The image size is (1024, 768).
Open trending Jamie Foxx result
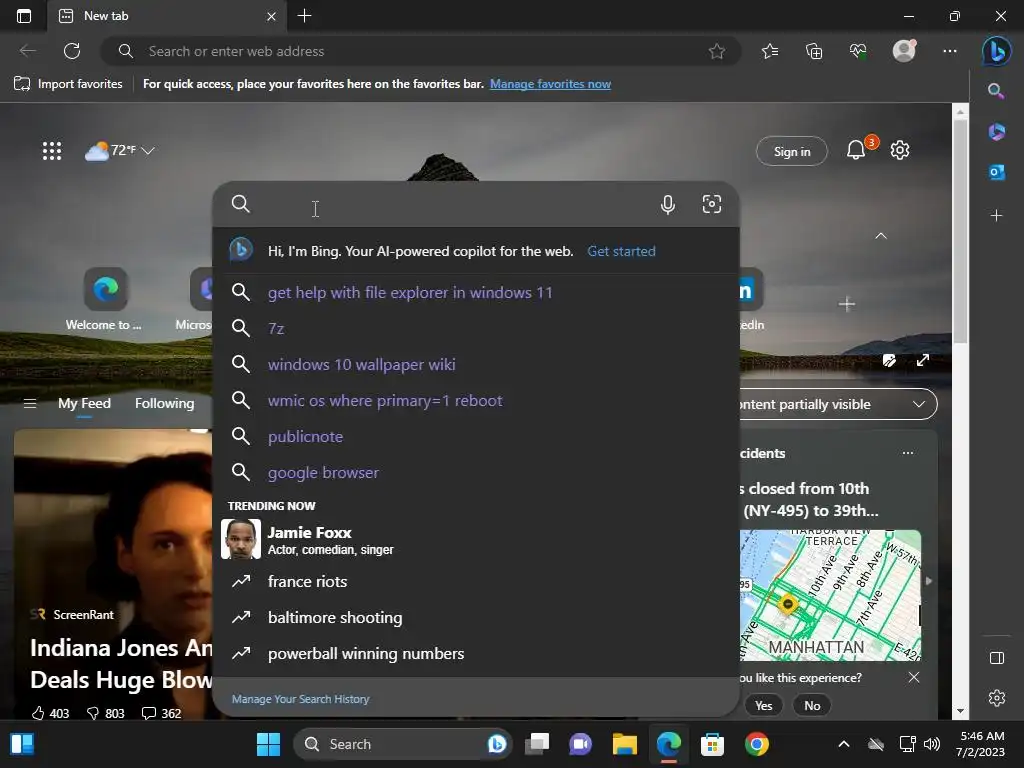pyautogui.click(x=477, y=539)
